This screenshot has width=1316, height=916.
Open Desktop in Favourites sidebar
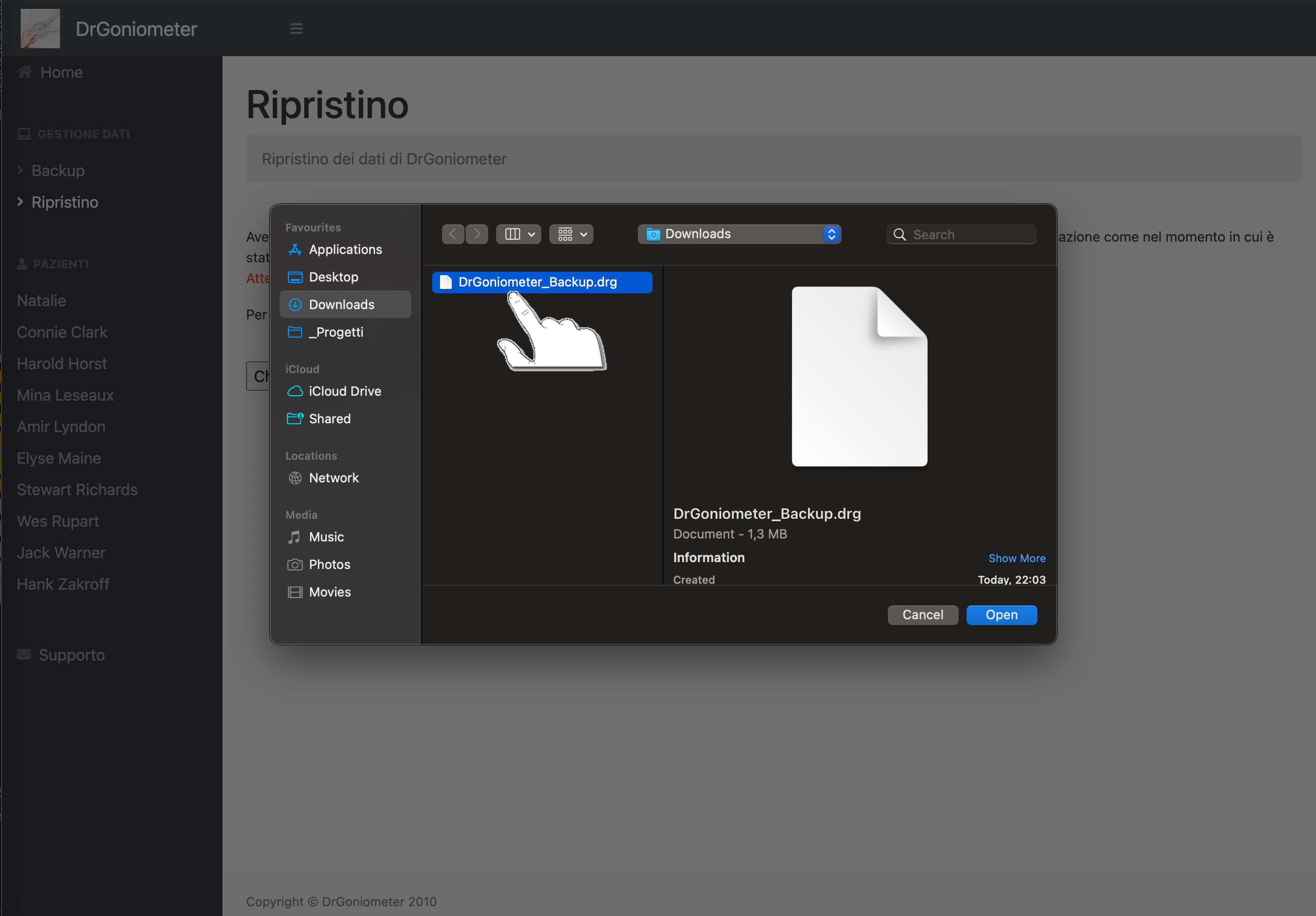(x=345, y=277)
